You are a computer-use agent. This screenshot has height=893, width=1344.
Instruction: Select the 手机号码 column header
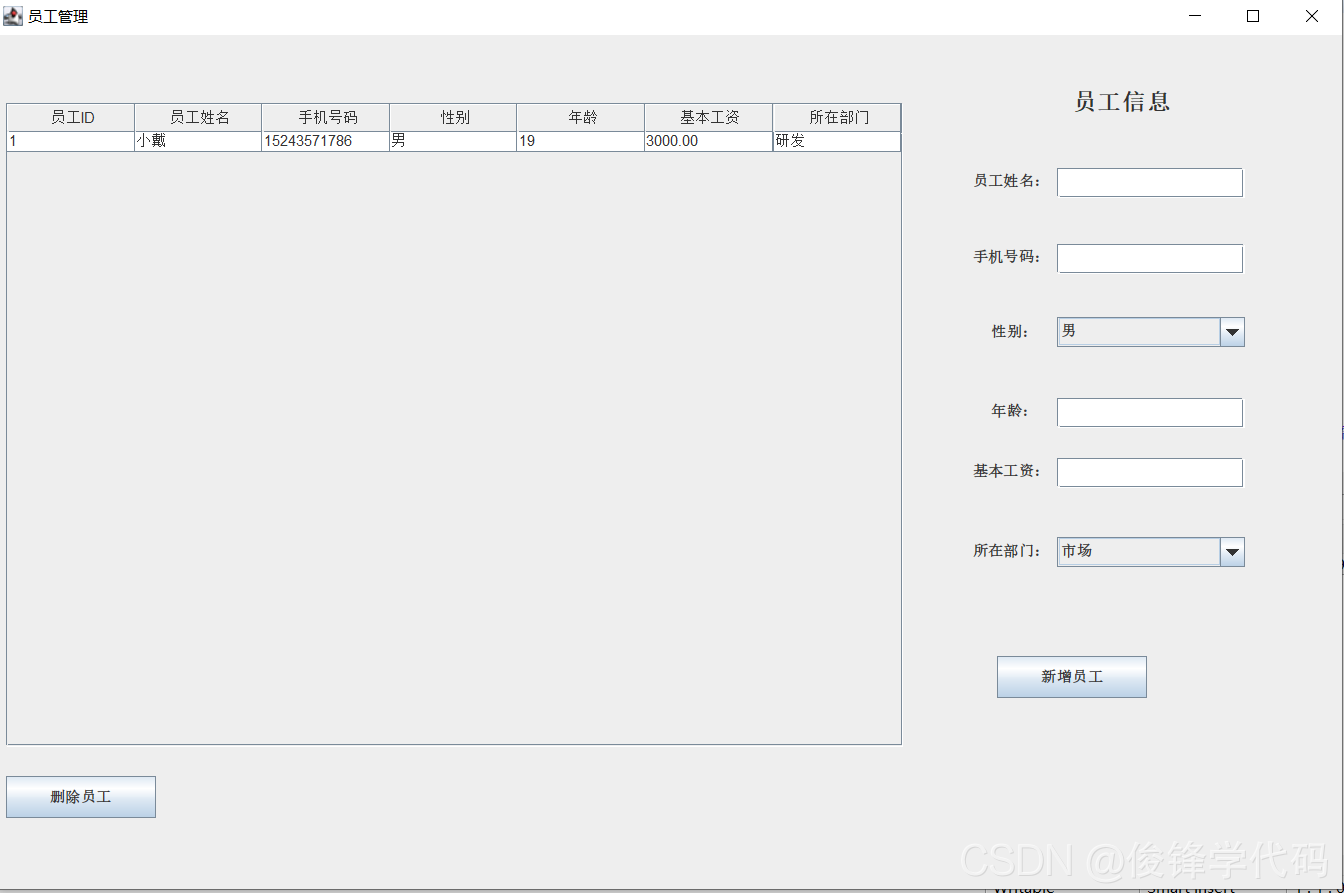point(326,117)
